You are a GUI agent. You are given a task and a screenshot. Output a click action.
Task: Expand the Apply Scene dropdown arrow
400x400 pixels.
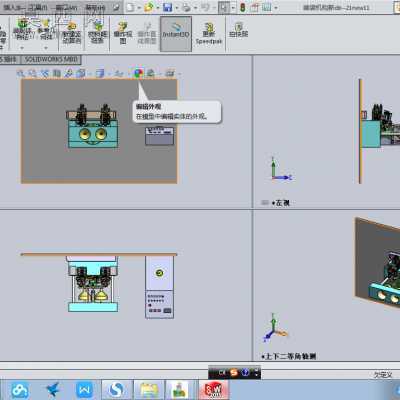[159, 73]
